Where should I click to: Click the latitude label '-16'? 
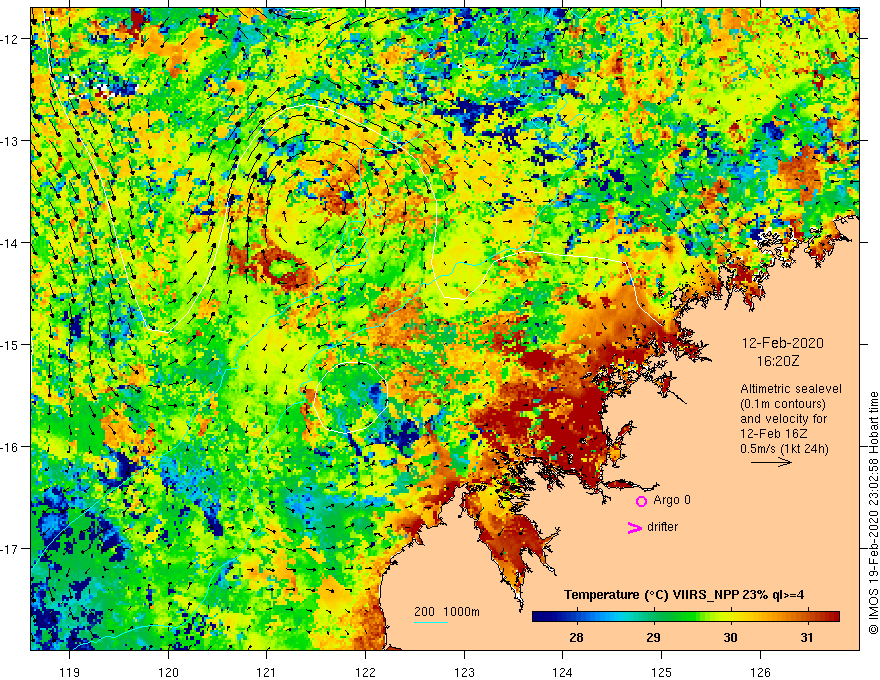(11, 447)
